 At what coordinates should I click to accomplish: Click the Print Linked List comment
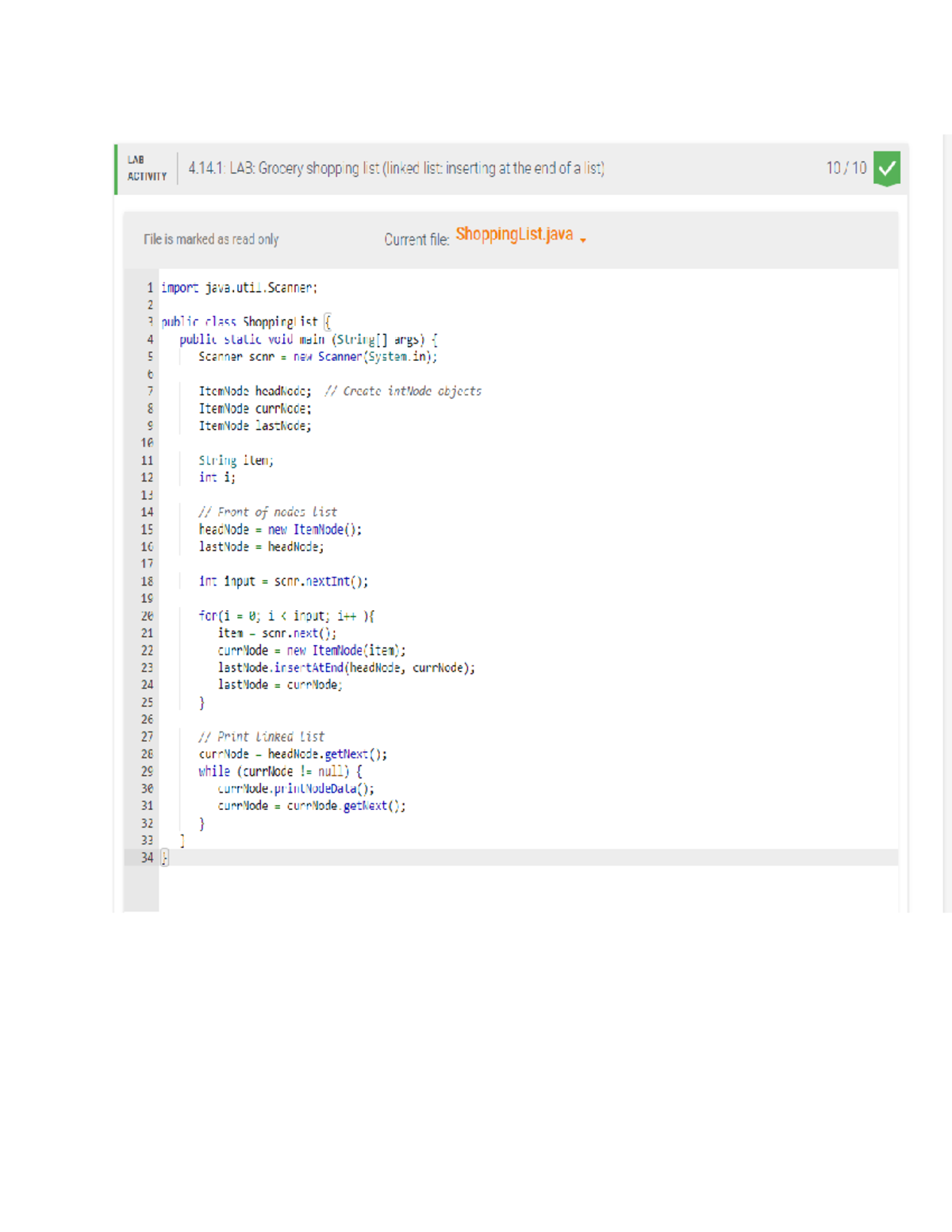260,735
